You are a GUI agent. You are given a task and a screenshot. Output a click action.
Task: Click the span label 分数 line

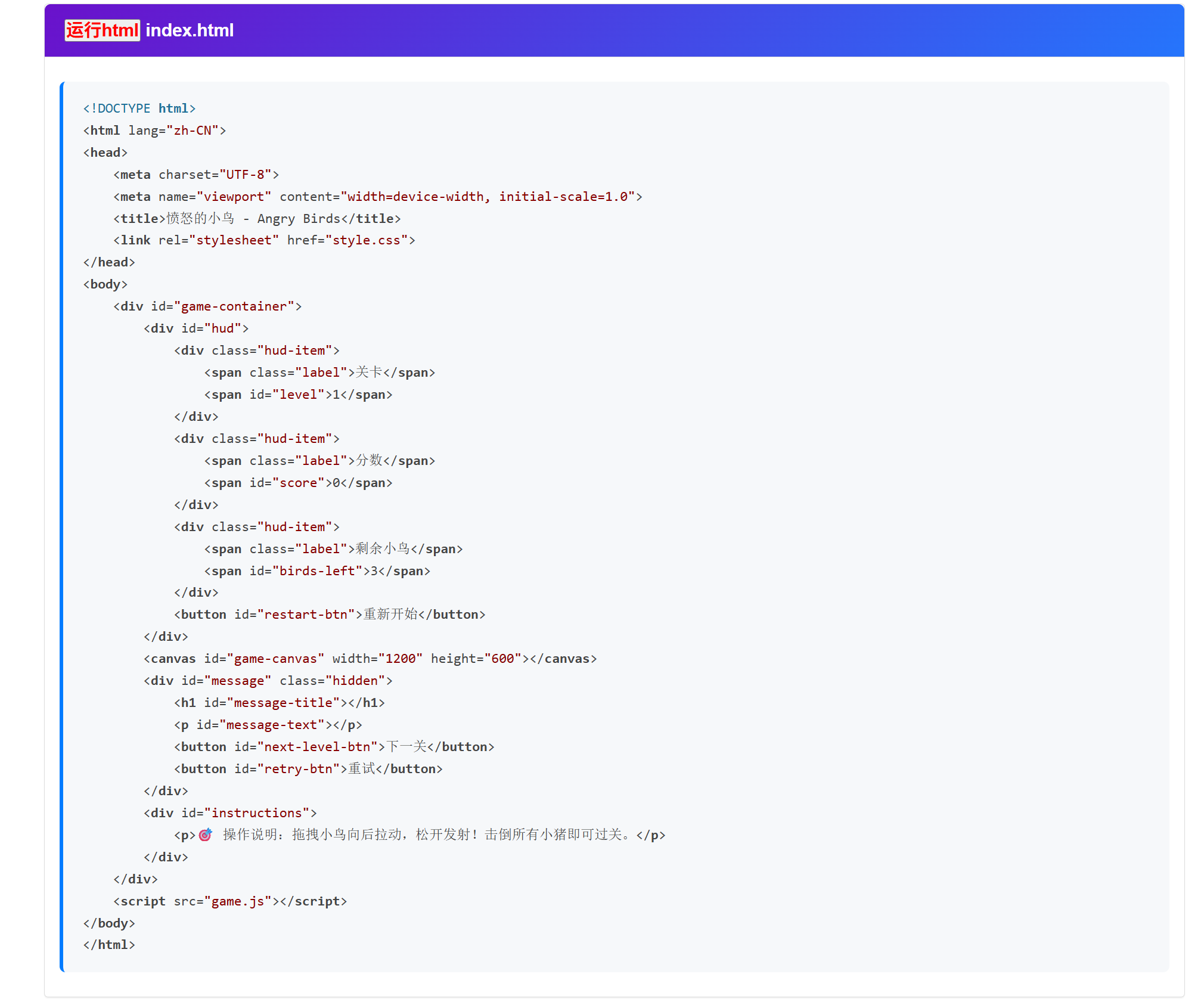(319, 461)
